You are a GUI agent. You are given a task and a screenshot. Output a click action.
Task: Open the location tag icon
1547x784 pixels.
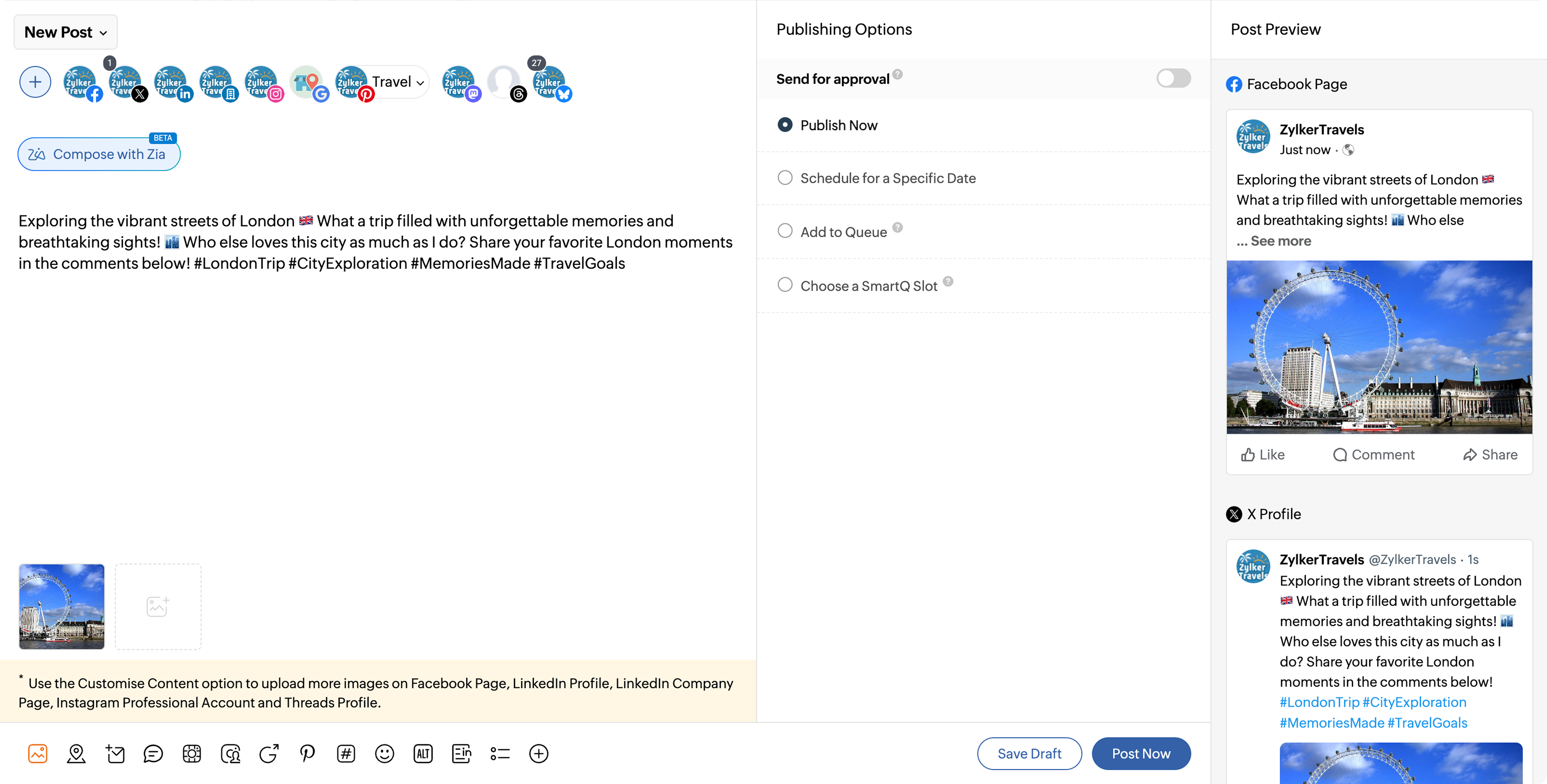[76, 753]
